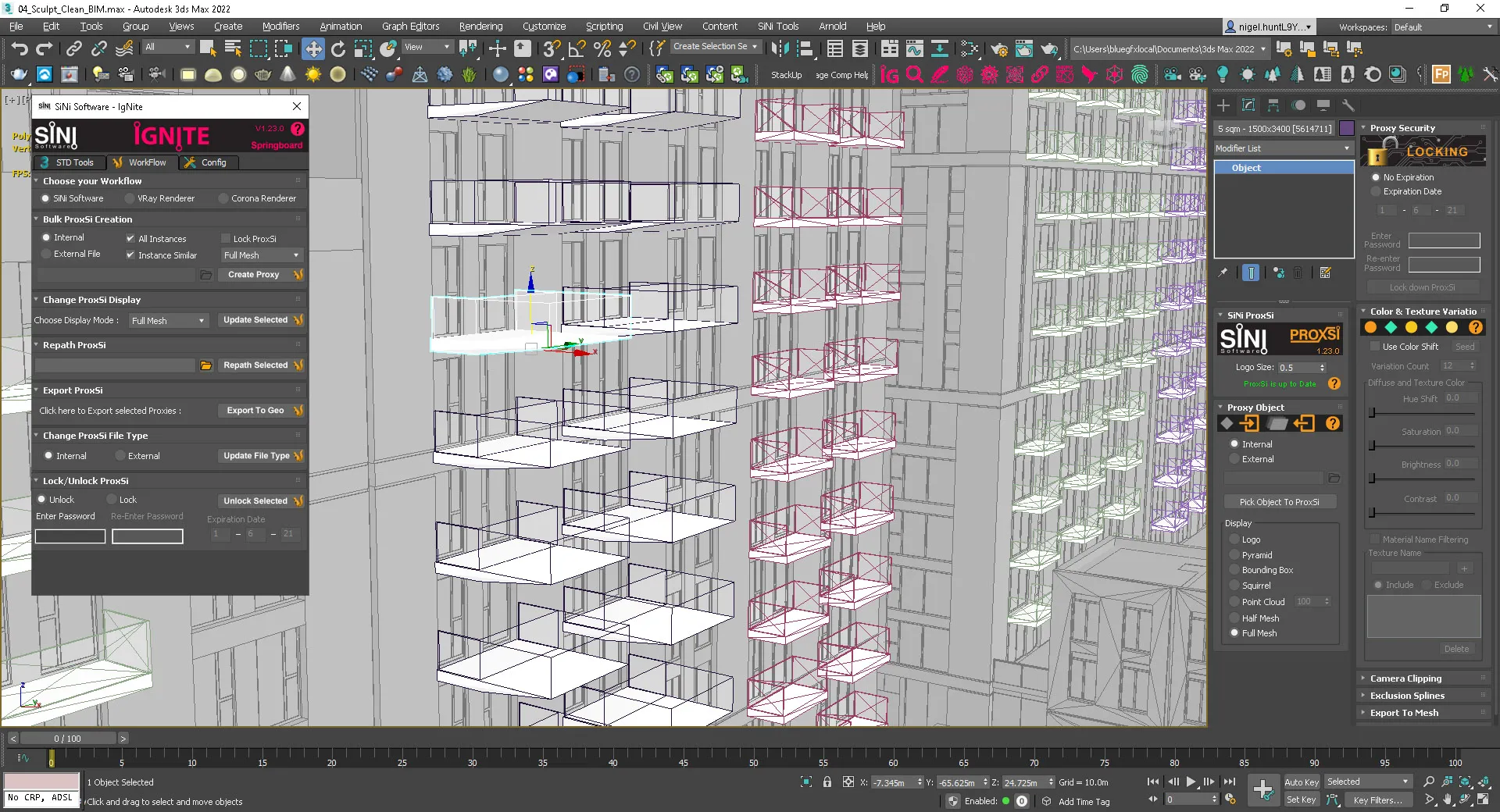The height and width of the screenshot is (812, 1500).
Task: Open the Rendering menu
Action: pyautogui.click(x=480, y=26)
